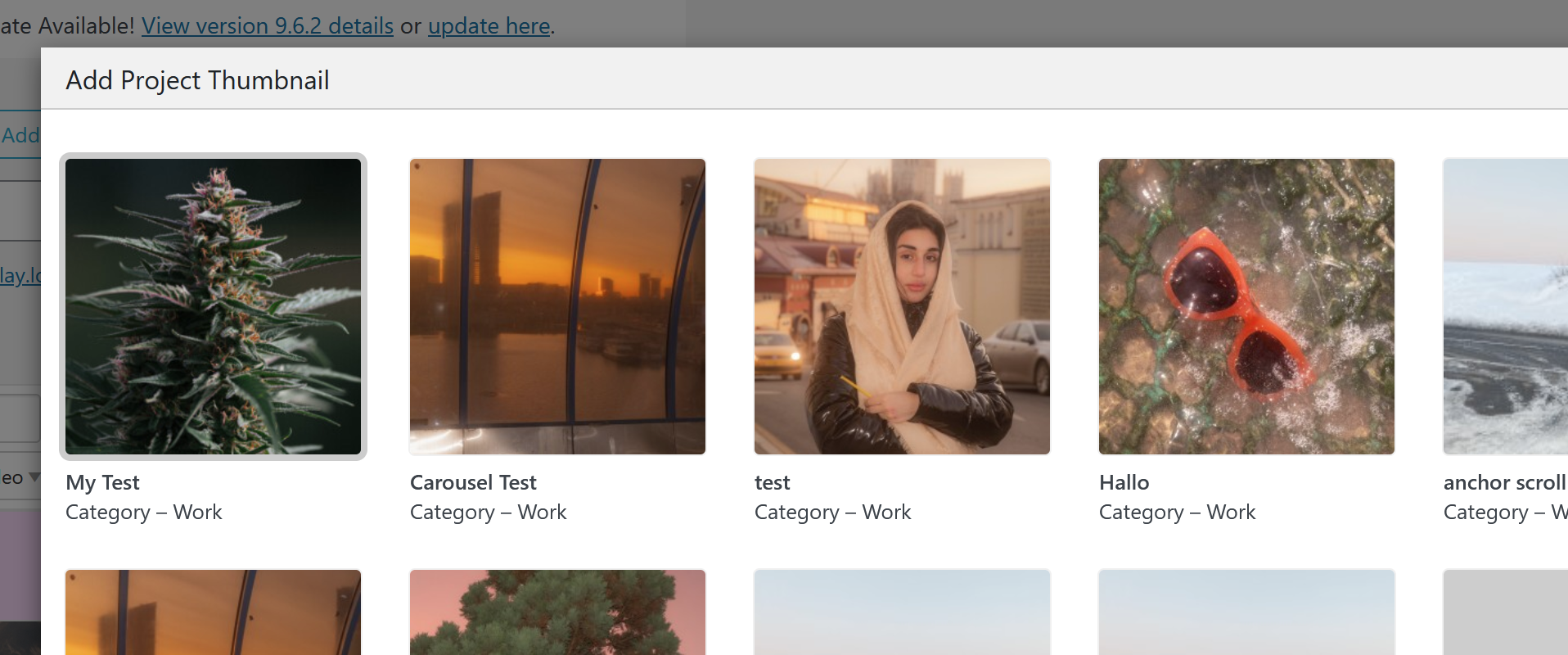Choose the Carousel Test sunset window thumbnail
The width and height of the screenshot is (1568, 655).
(557, 306)
